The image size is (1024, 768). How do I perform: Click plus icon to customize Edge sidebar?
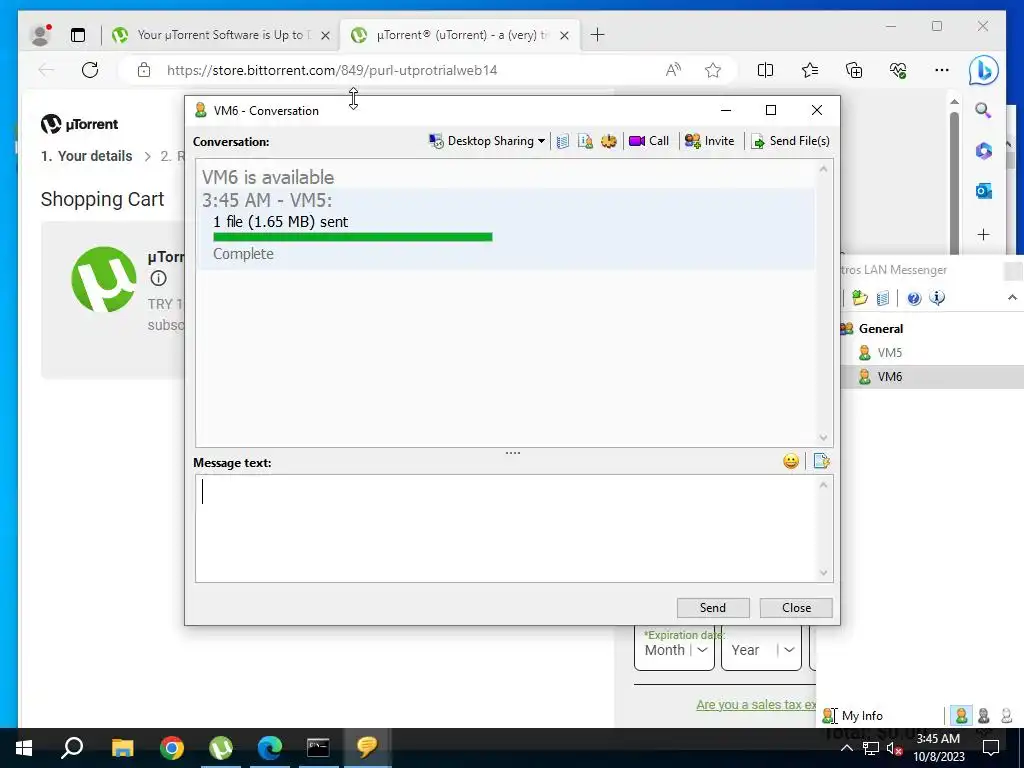tap(984, 234)
